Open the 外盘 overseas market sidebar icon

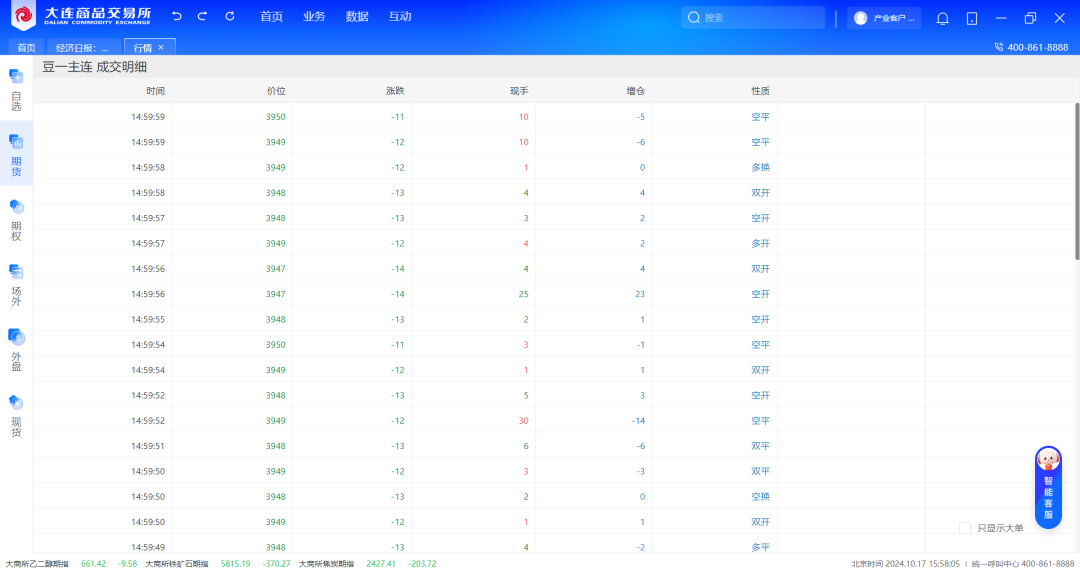(x=16, y=348)
